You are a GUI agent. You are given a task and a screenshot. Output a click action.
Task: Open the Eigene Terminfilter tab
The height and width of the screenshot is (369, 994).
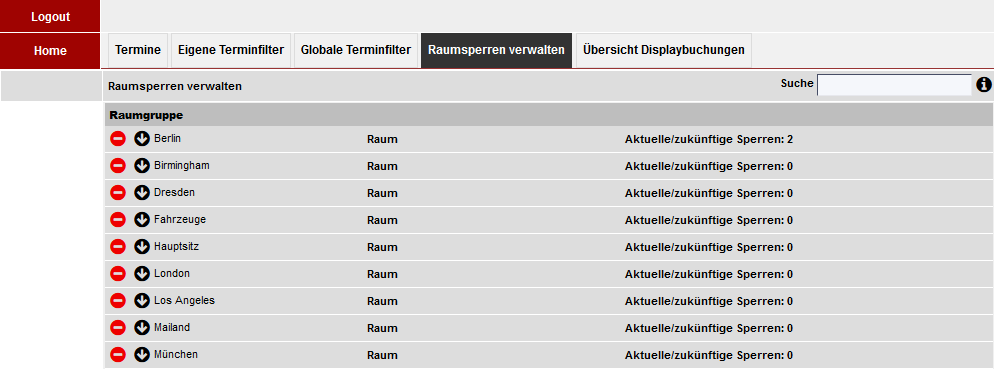231,50
